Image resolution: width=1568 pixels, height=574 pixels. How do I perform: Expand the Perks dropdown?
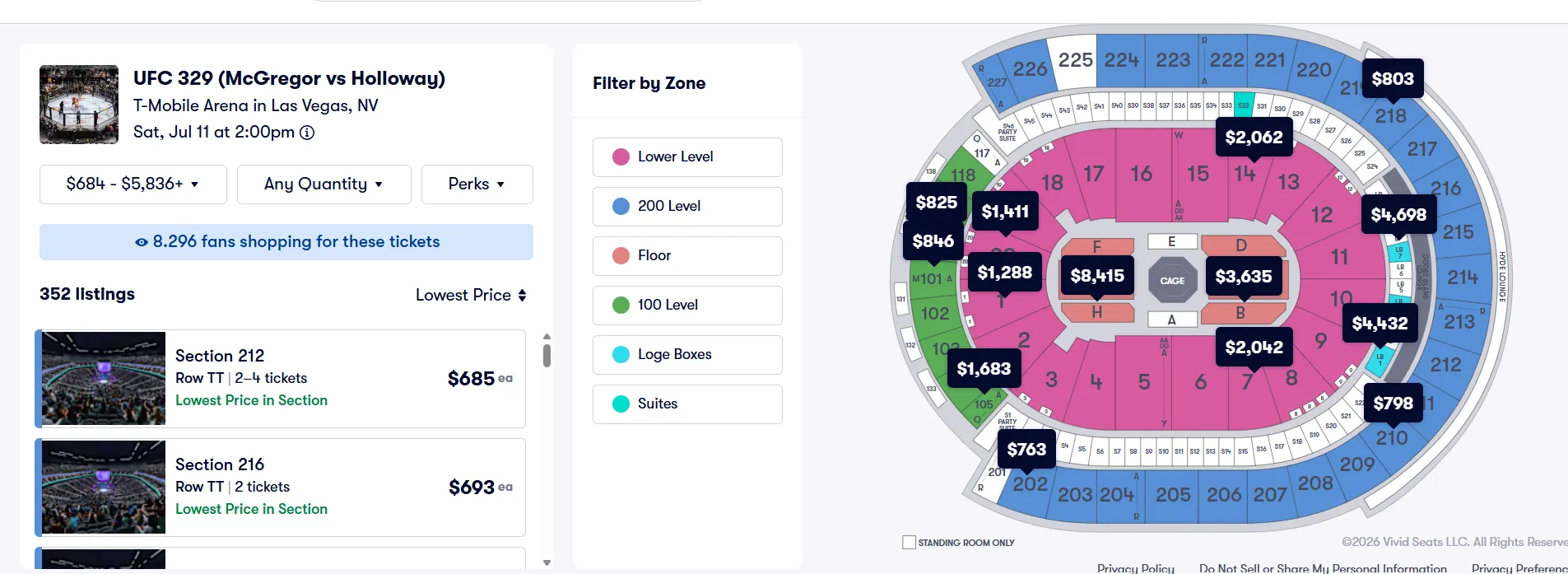(x=477, y=184)
